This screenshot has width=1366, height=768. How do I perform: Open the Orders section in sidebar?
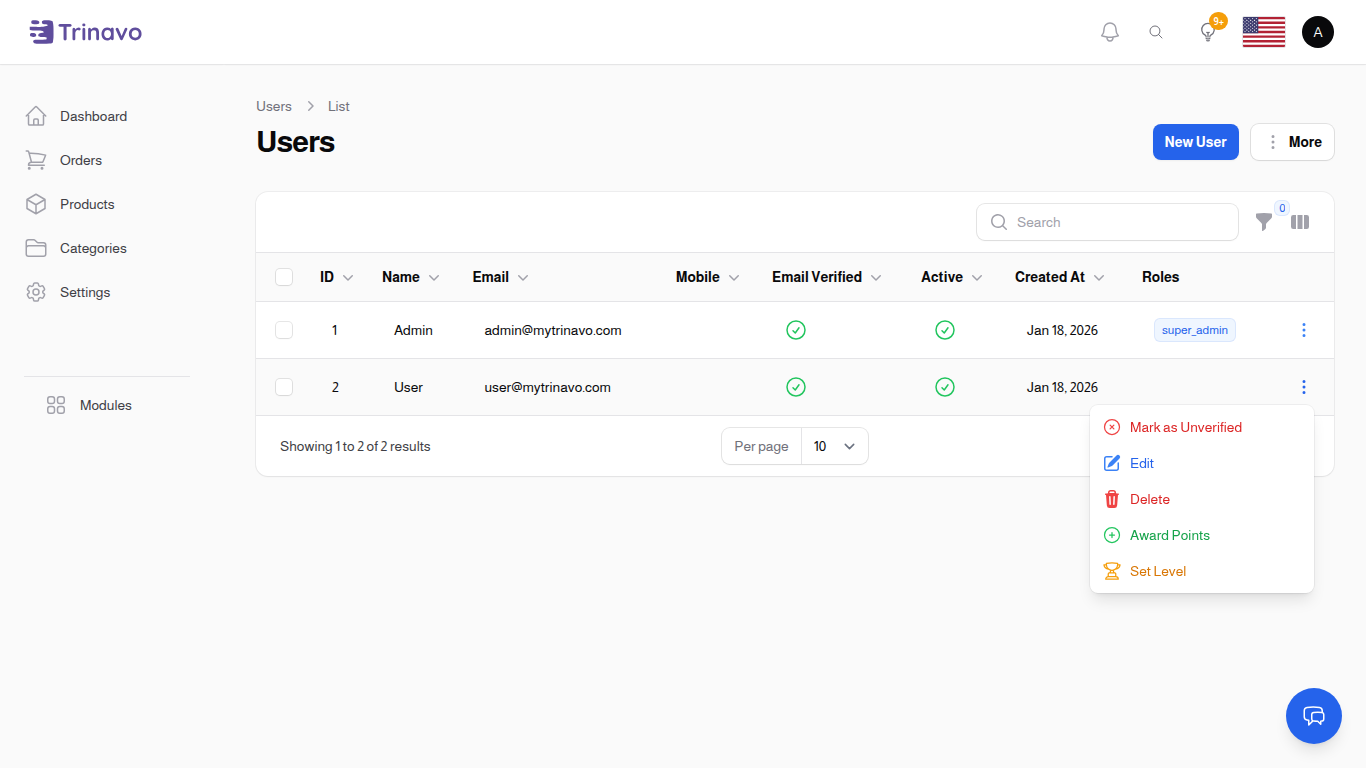click(78, 160)
